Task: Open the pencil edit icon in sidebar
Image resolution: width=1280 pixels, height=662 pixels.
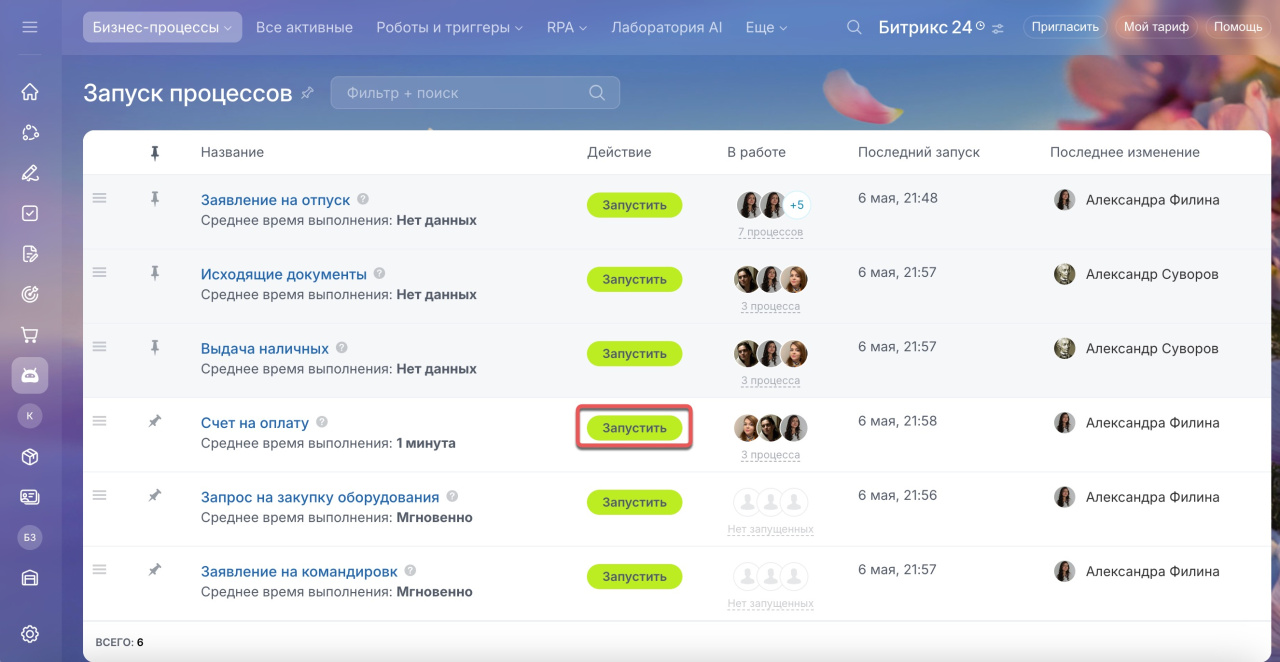Action: 30,173
